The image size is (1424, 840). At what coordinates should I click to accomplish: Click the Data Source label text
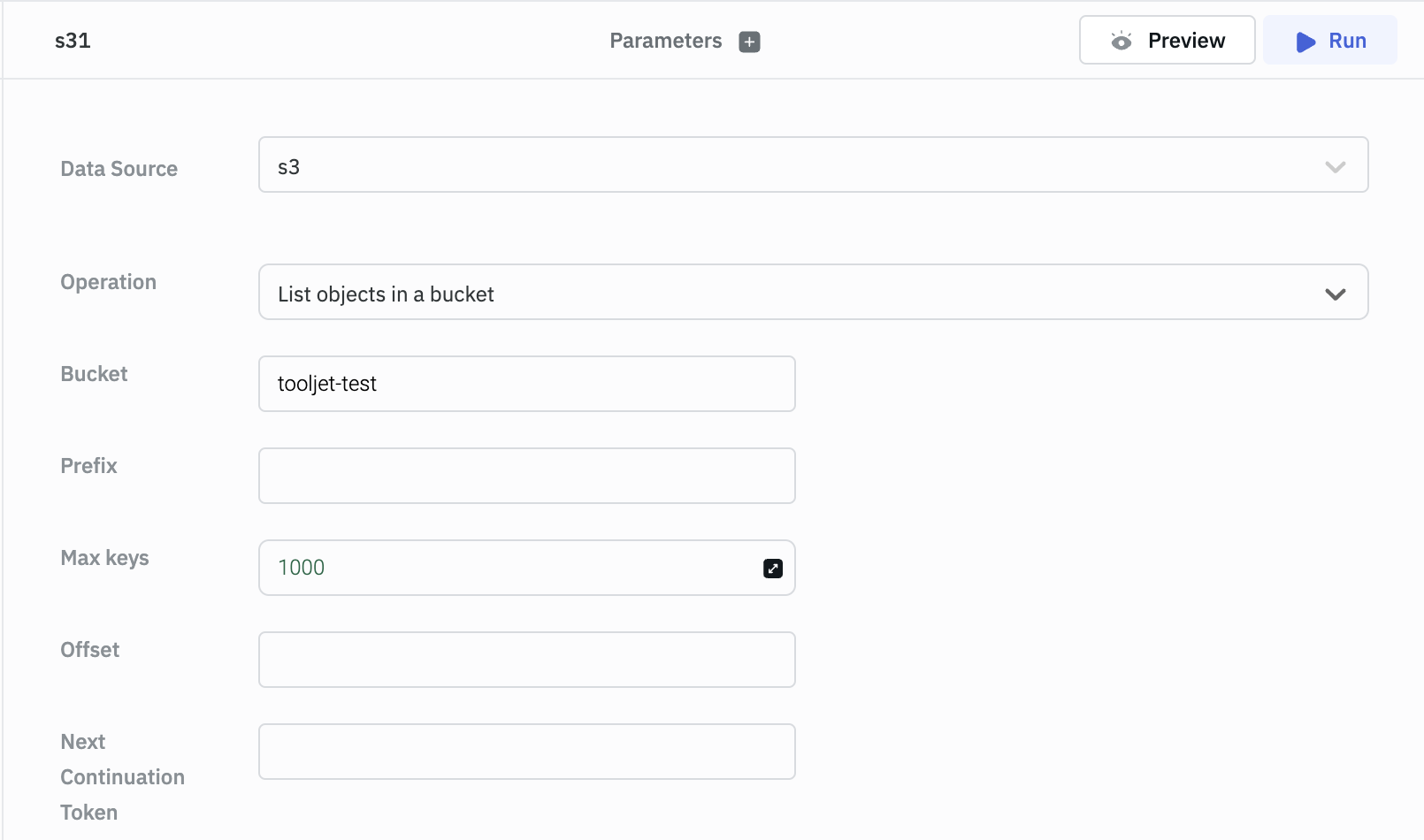pyautogui.click(x=119, y=169)
